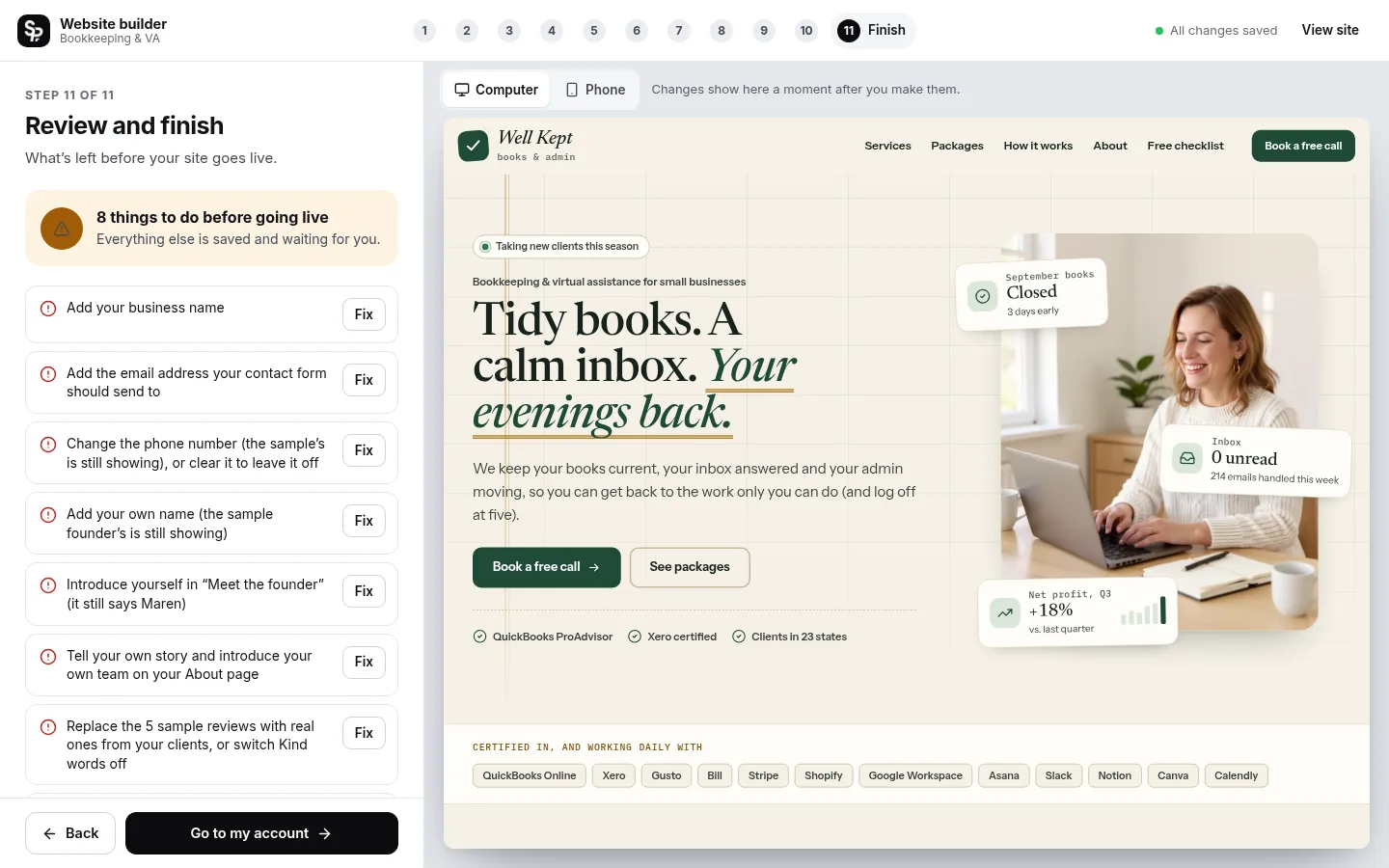This screenshot has height=868, width=1389.
Task: Open Services in preview navigation
Action: coord(887,146)
